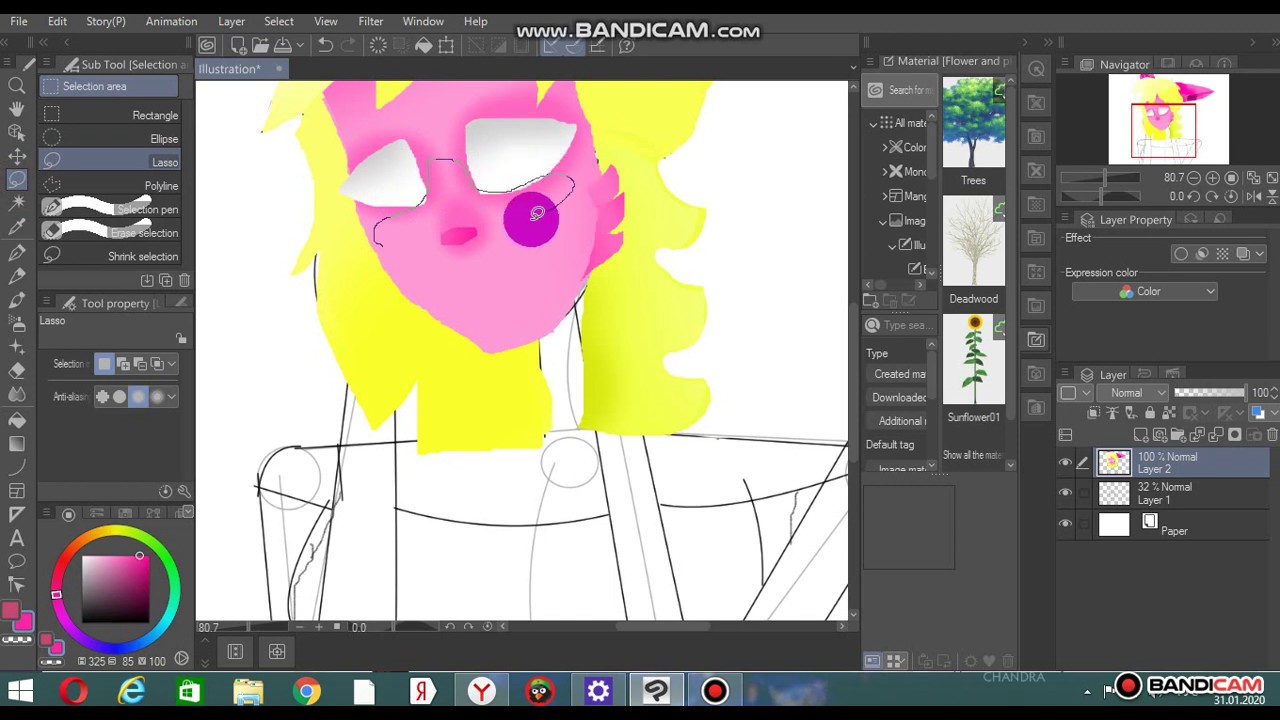Open the File menu
This screenshot has height=720, width=1280.
tap(19, 21)
